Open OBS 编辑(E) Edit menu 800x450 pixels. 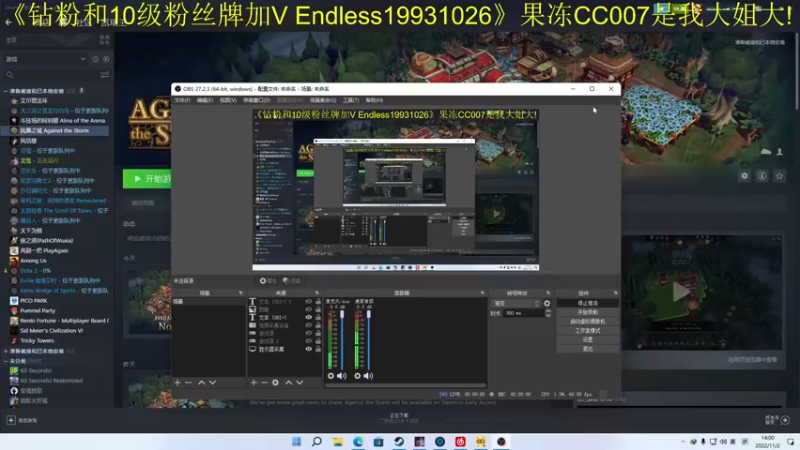pyautogui.click(x=205, y=101)
